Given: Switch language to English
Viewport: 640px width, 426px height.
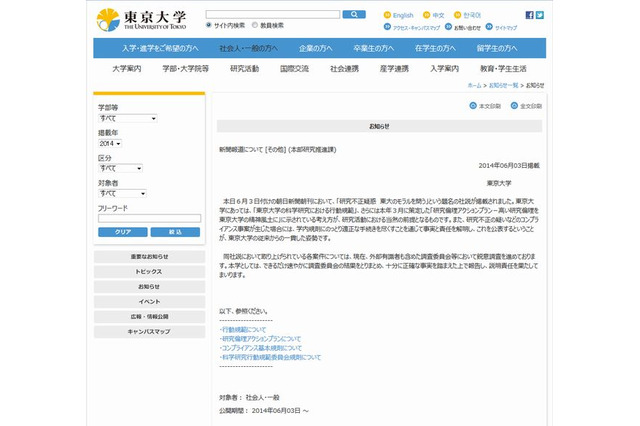Looking at the screenshot, I should [x=403, y=16].
